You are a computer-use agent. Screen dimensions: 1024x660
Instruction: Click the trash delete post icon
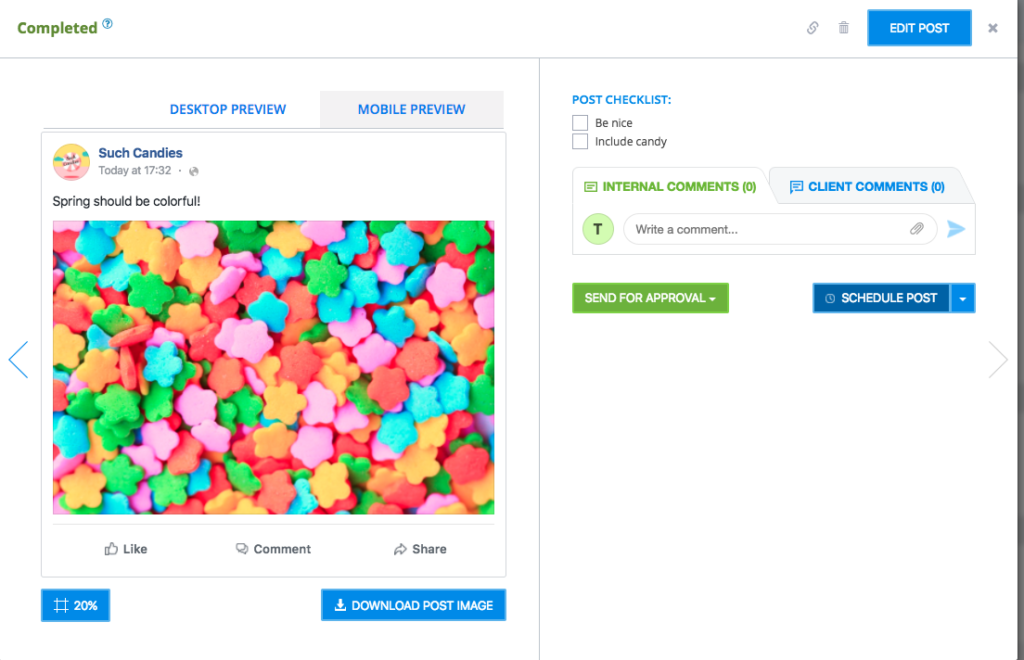[843, 28]
